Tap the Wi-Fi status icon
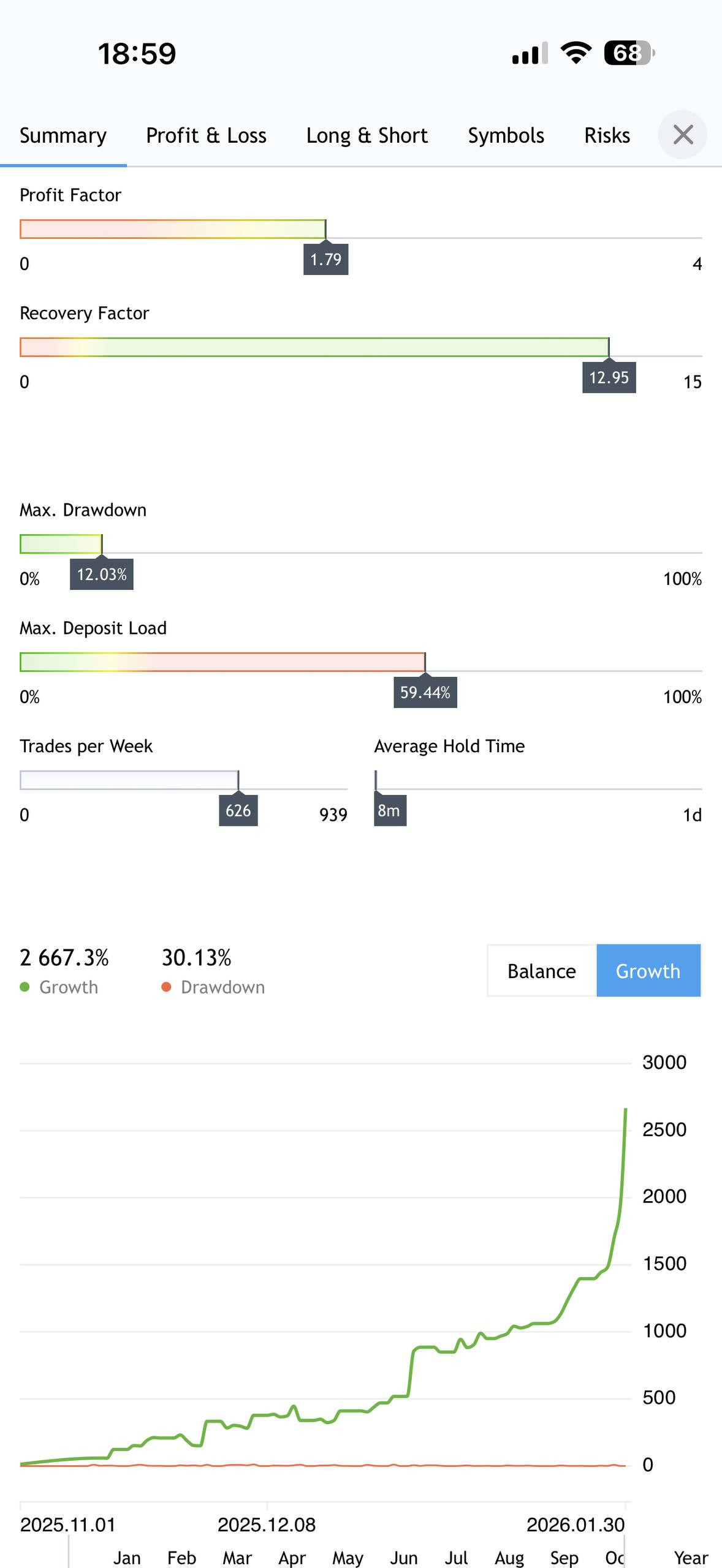 click(576, 53)
